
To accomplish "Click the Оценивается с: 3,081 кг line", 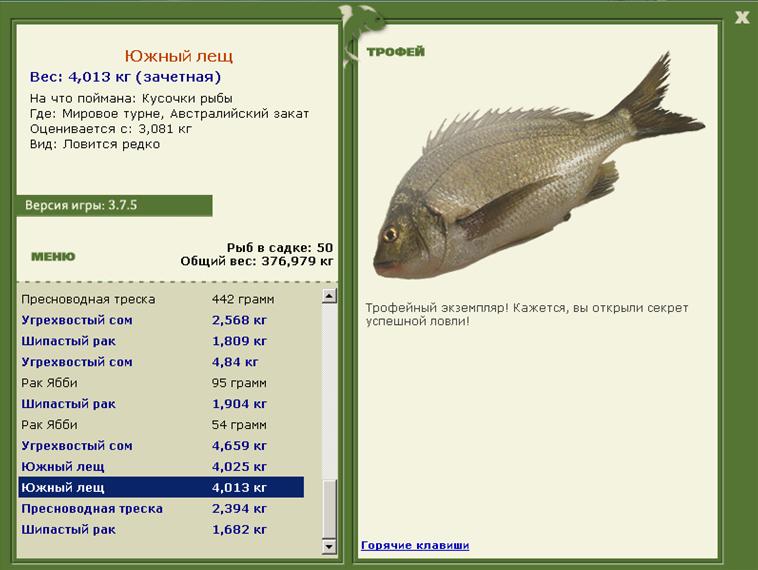I will 111,129.
